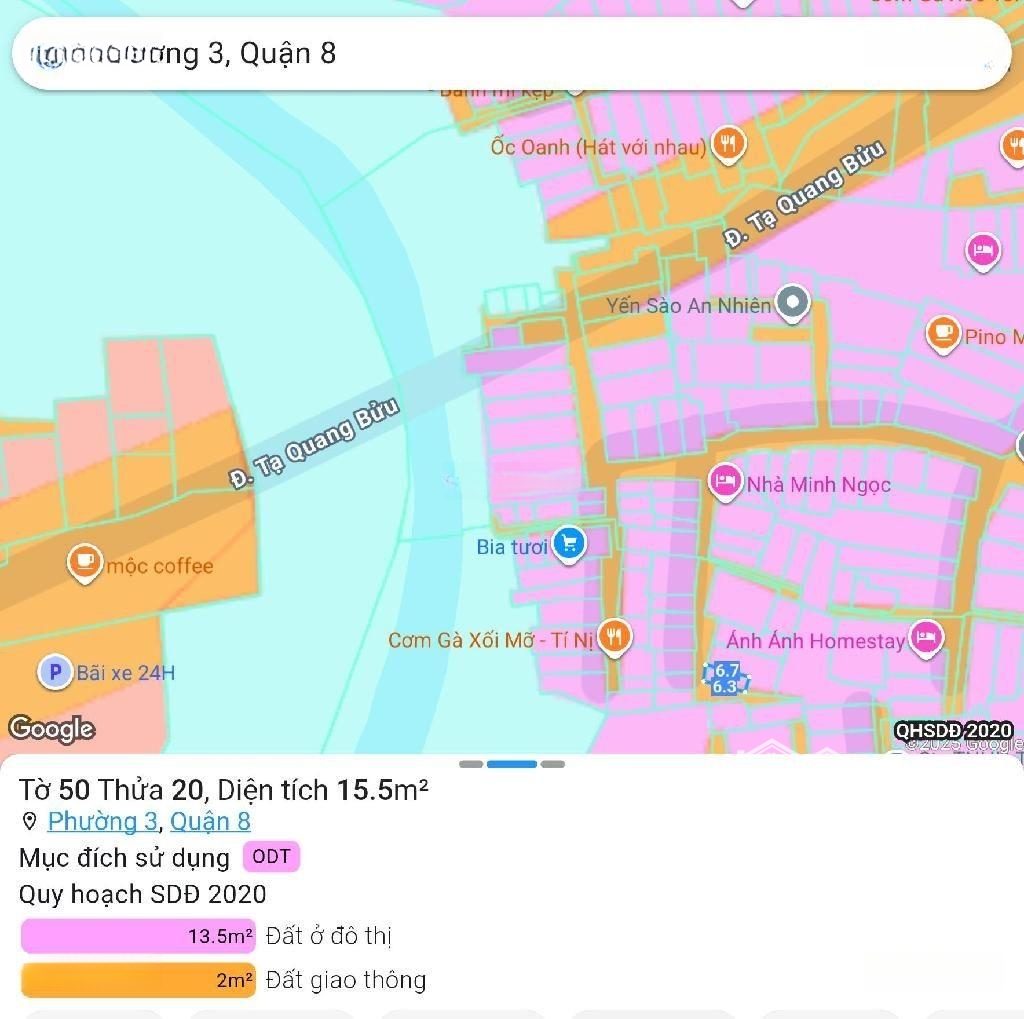Click the QHSDĐ 2020 map layer label
This screenshot has height=1019, width=1024.
(x=953, y=731)
